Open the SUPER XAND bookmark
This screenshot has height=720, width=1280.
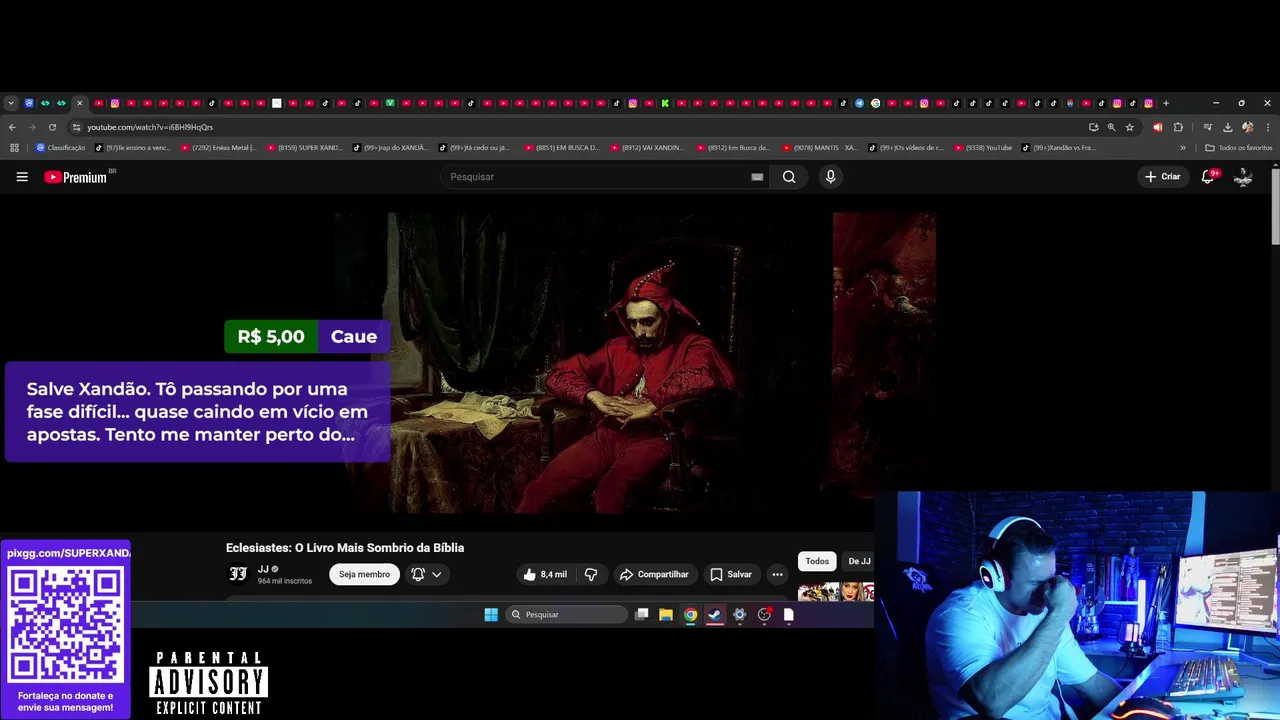click(x=304, y=148)
